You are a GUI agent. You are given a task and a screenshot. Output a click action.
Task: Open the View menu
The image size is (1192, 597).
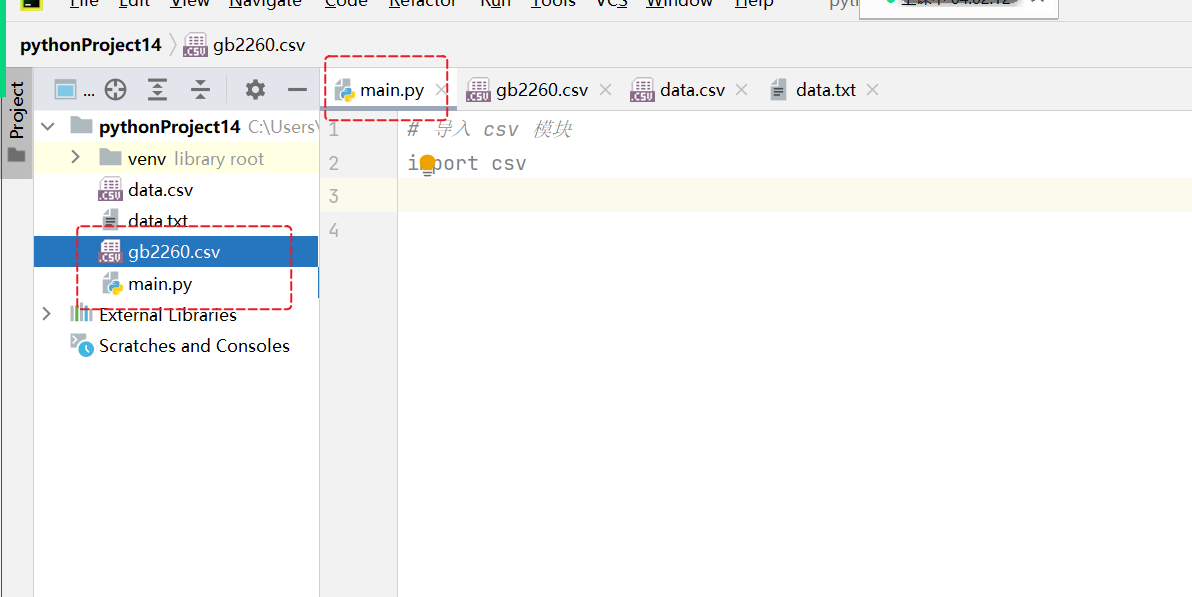pos(189,3)
